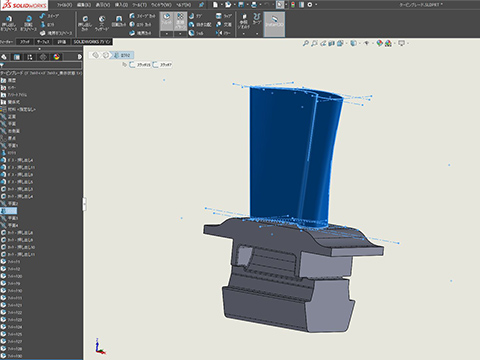Image resolution: width=480 pixels, height=360 pixels.
Task: Select the Revolved Boss/Base tool
Action: click(28, 24)
